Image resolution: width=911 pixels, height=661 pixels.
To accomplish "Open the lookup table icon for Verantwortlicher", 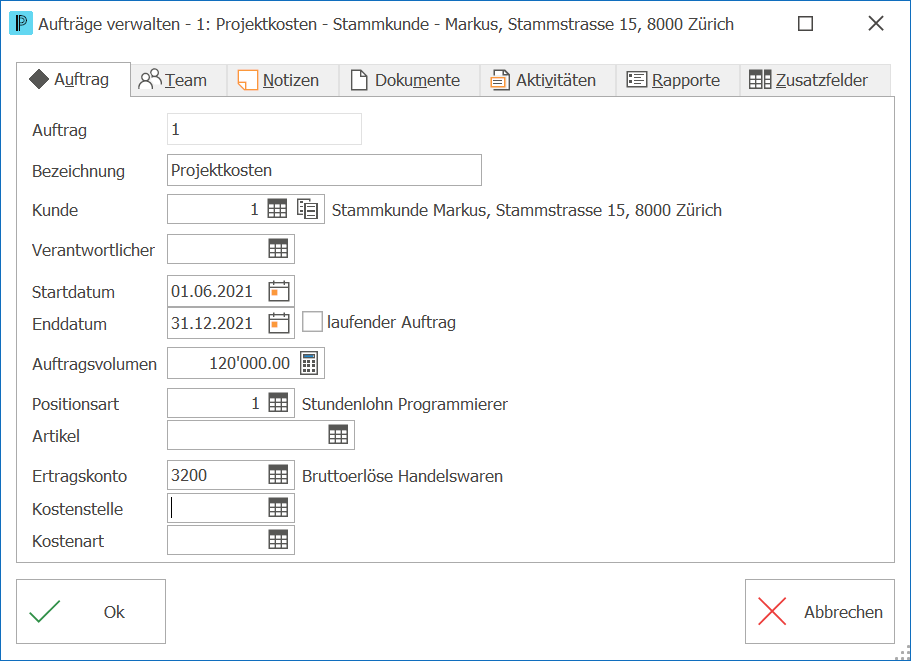I will (x=278, y=249).
